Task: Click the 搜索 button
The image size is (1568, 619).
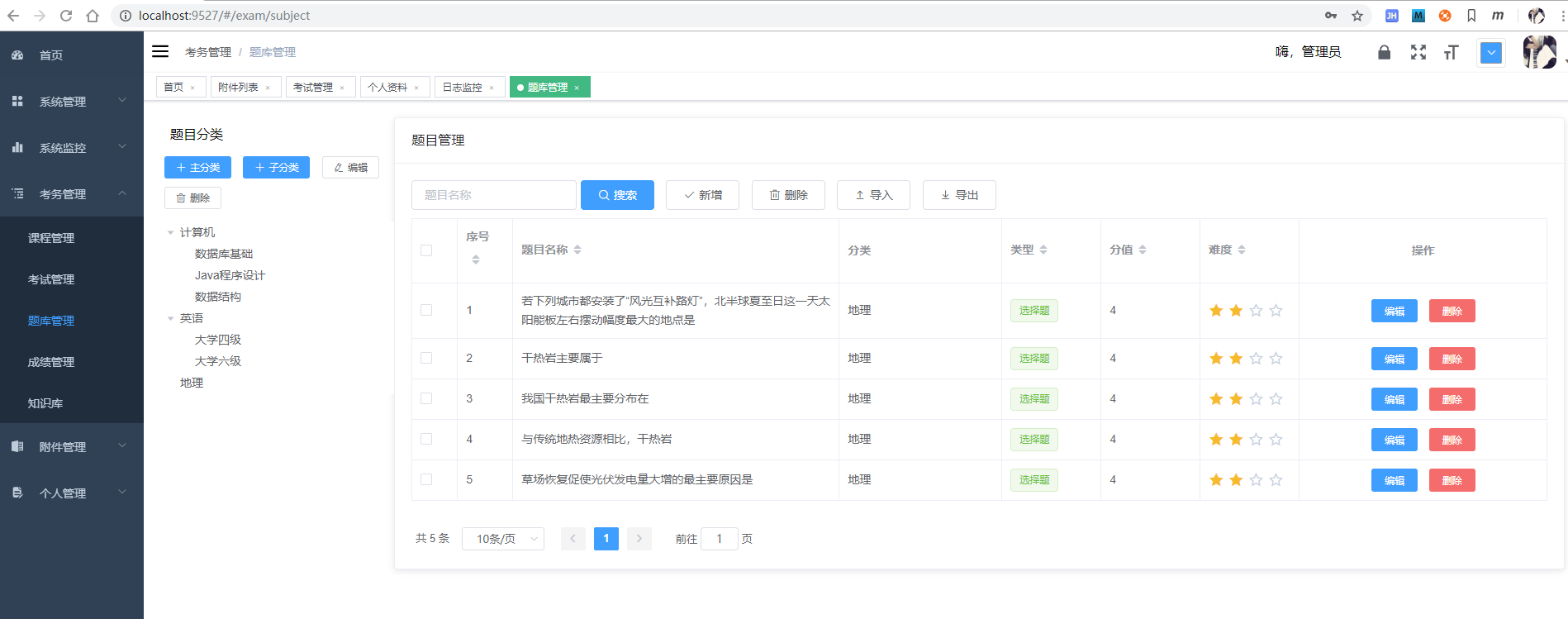Action: pos(617,195)
